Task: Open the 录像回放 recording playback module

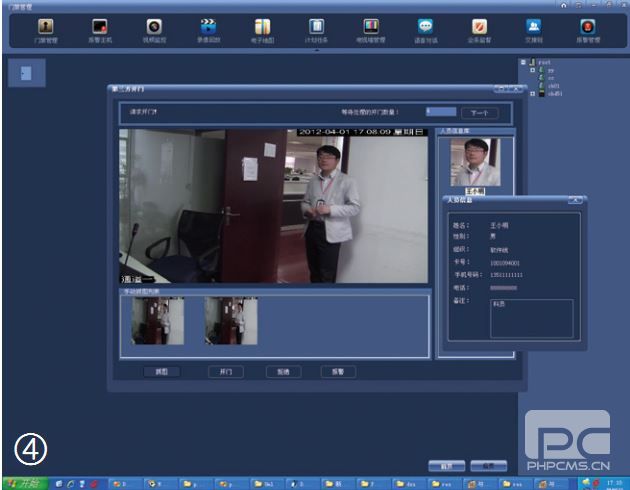Action: click(x=208, y=29)
